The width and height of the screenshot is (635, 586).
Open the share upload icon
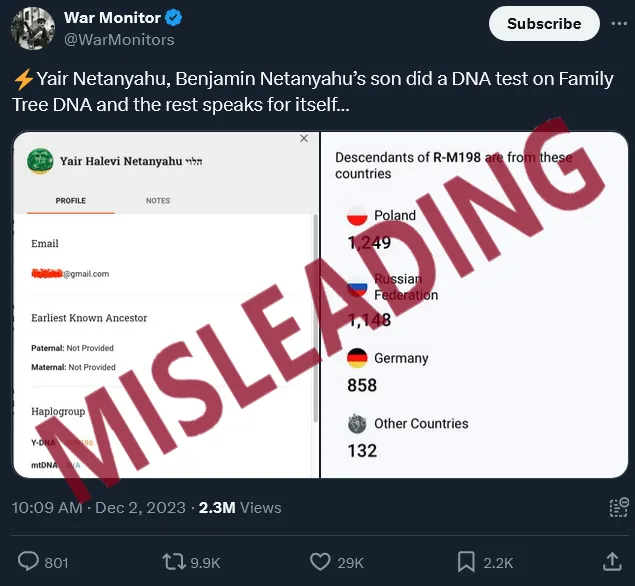pos(612,562)
